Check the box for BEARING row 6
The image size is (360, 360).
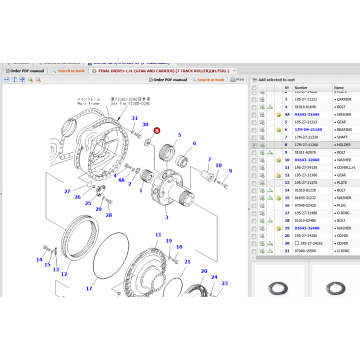[x=254, y=130]
